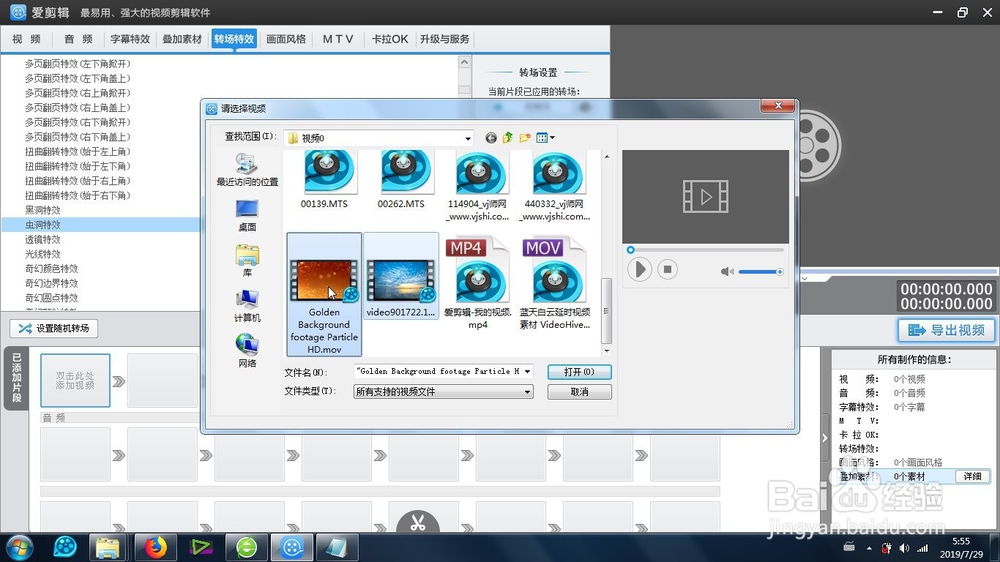Click the scissors cut icon
Screen dimensions: 1000x562
pyautogui.click(x=418, y=522)
